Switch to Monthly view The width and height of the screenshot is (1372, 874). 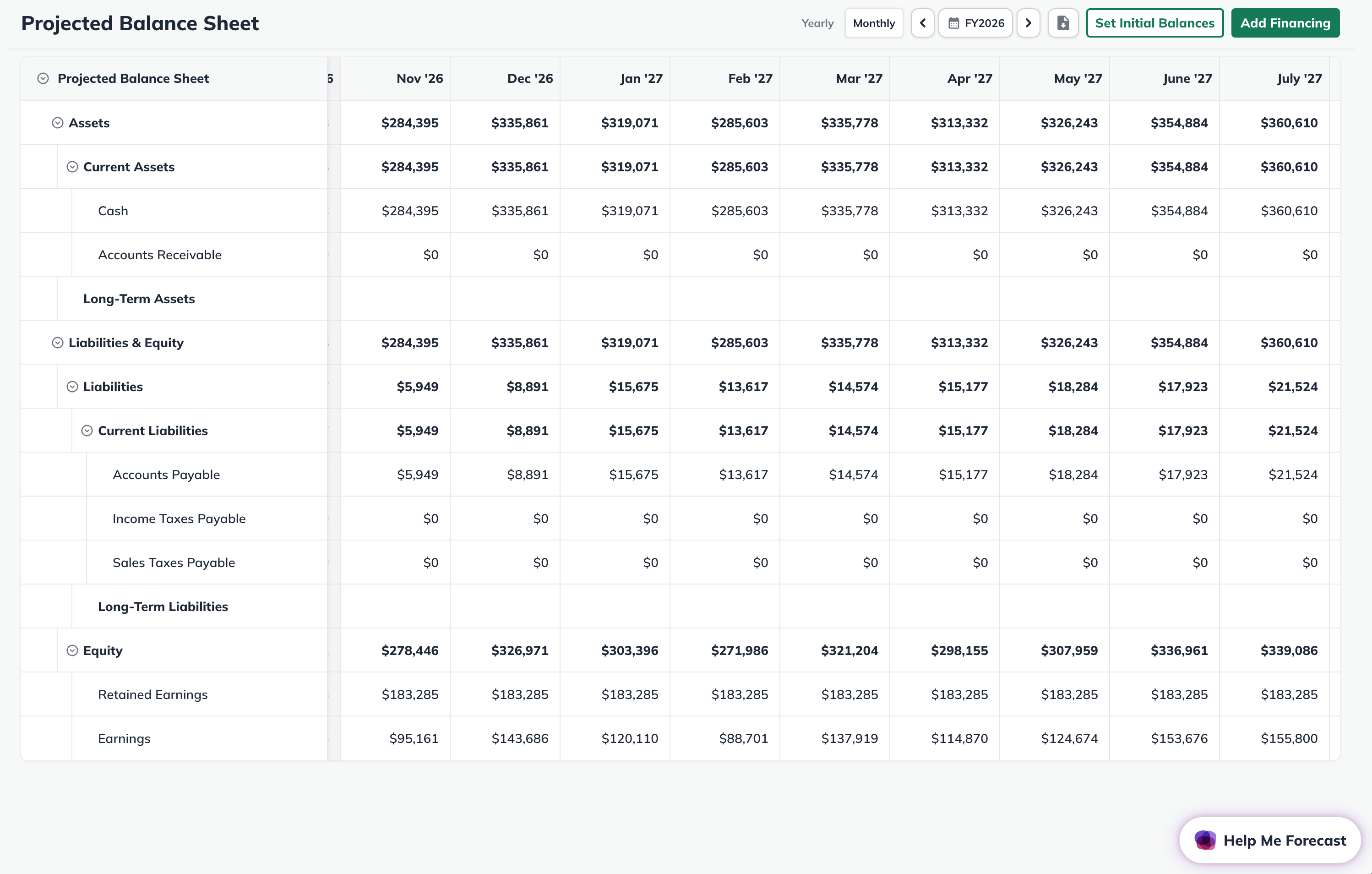pyautogui.click(x=873, y=23)
